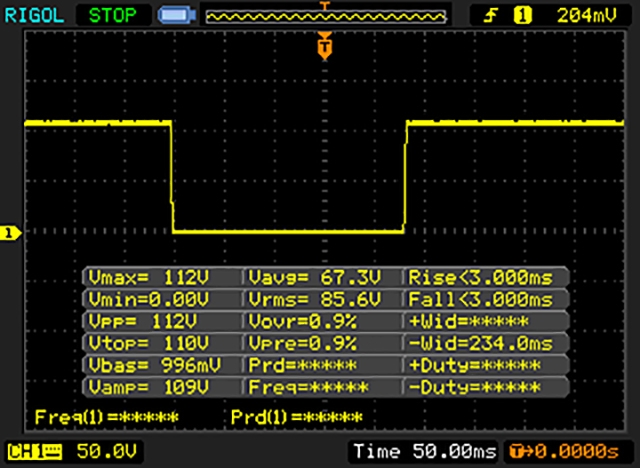Screen dimensions: 640x468
Task: Click the rising edge trigger icon
Action: click(x=491, y=16)
